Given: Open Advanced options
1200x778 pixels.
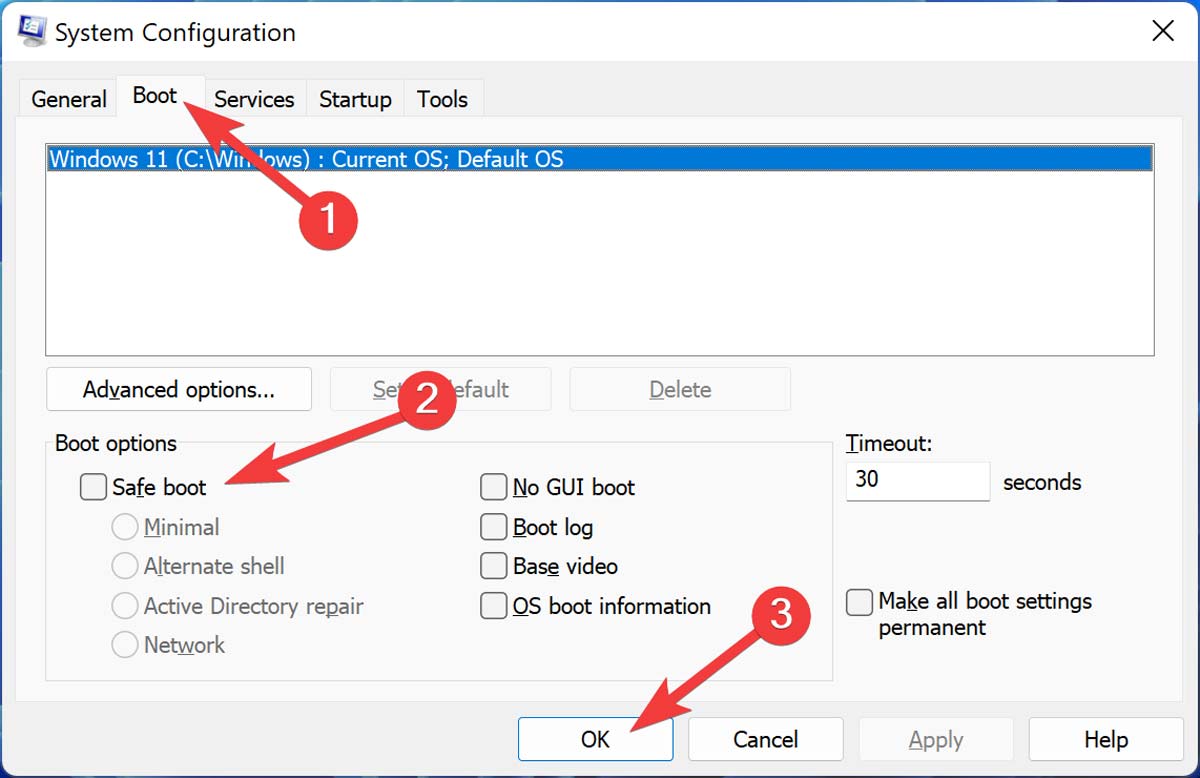Looking at the screenshot, I should coord(178,389).
